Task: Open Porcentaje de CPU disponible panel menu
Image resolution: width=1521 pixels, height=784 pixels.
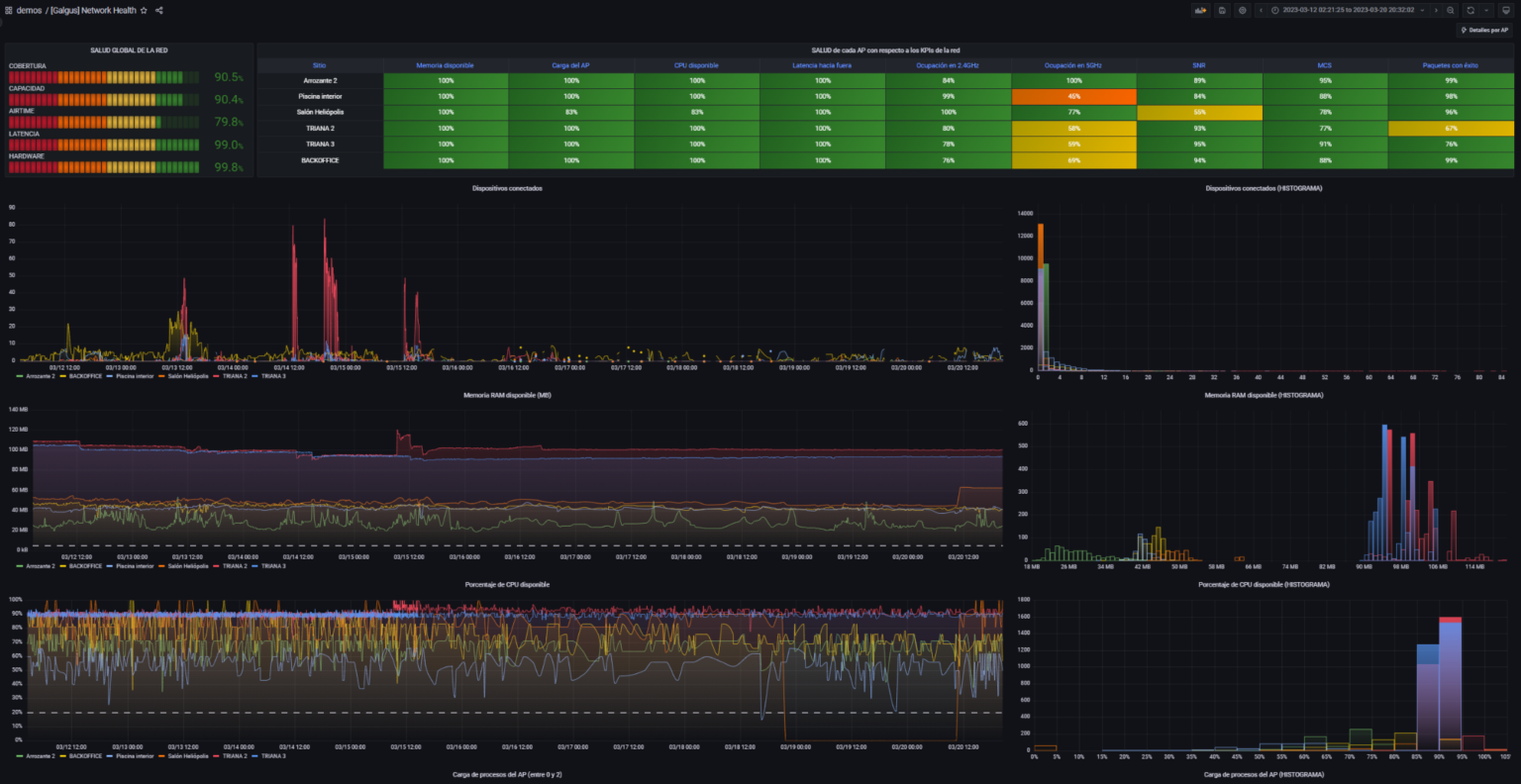Action: click(507, 584)
